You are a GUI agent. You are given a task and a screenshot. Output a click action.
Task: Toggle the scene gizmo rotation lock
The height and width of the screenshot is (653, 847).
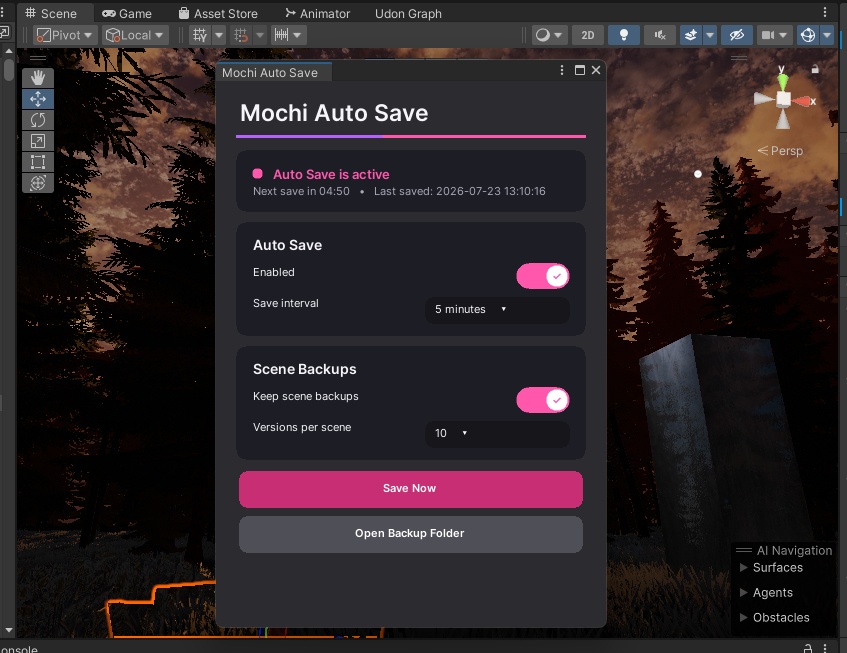815,69
